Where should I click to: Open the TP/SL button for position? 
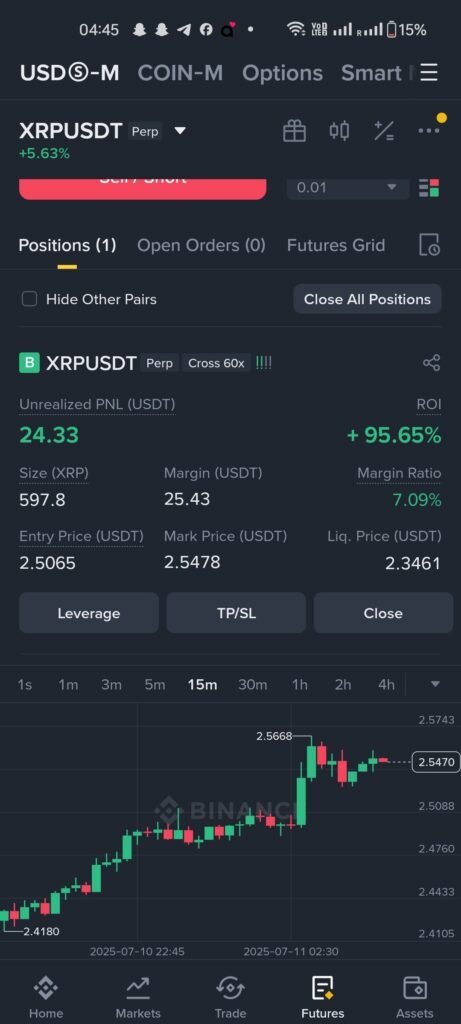click(x=236, y=613)
